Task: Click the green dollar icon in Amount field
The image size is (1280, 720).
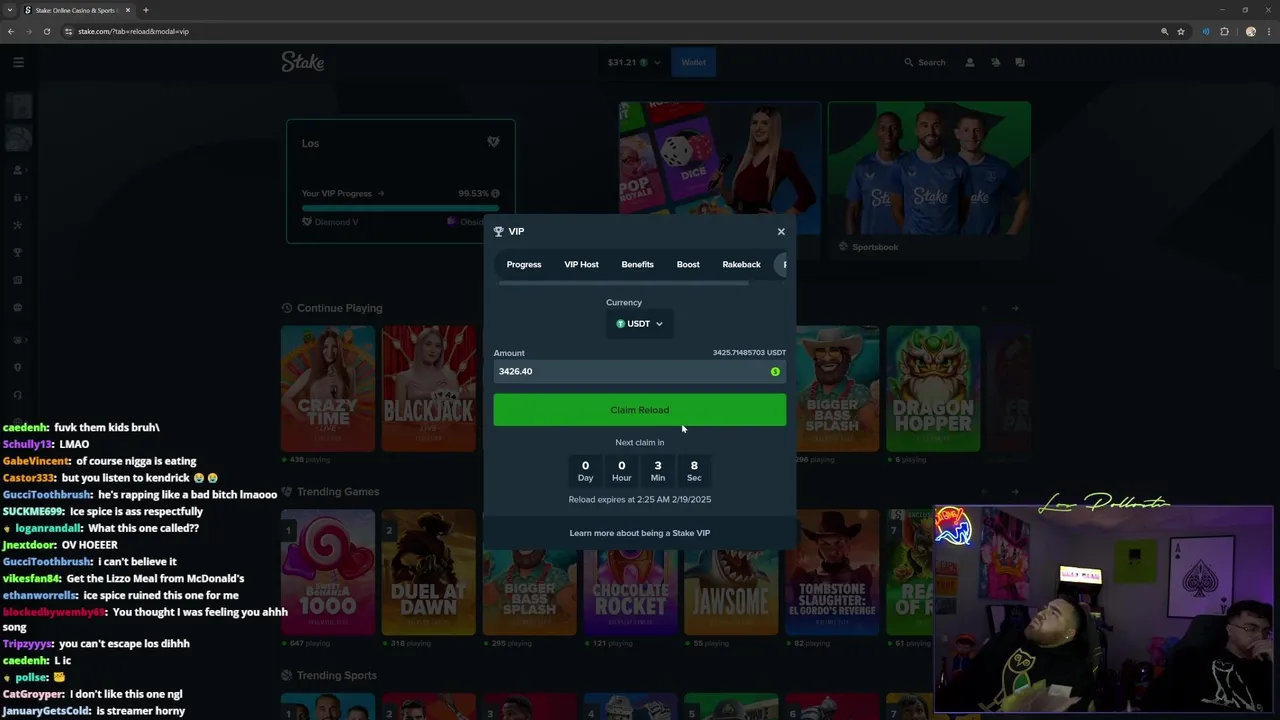Action: 775,371
